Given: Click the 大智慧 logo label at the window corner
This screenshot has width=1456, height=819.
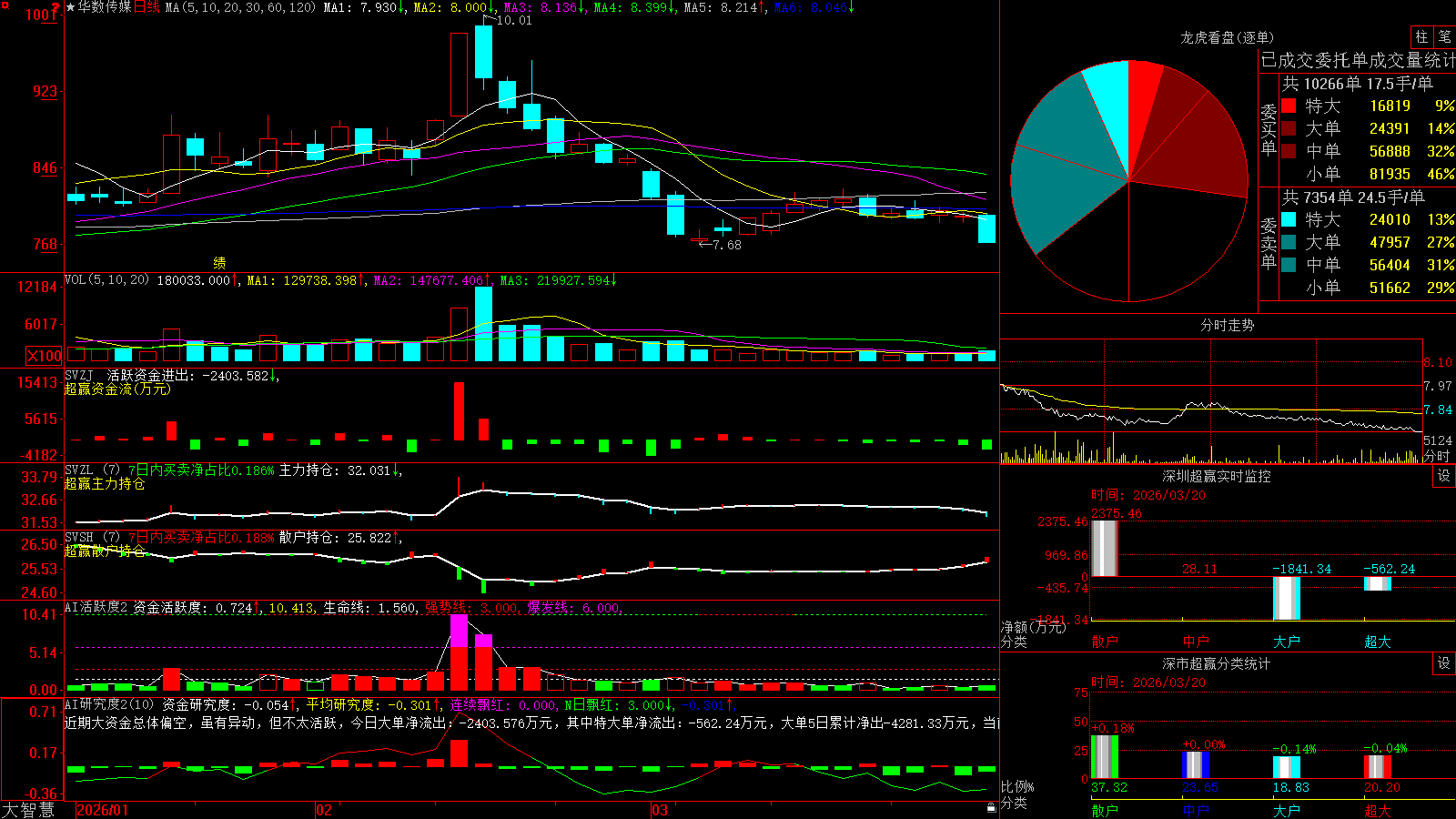Looking at the screenshot, I should [28, 810].
